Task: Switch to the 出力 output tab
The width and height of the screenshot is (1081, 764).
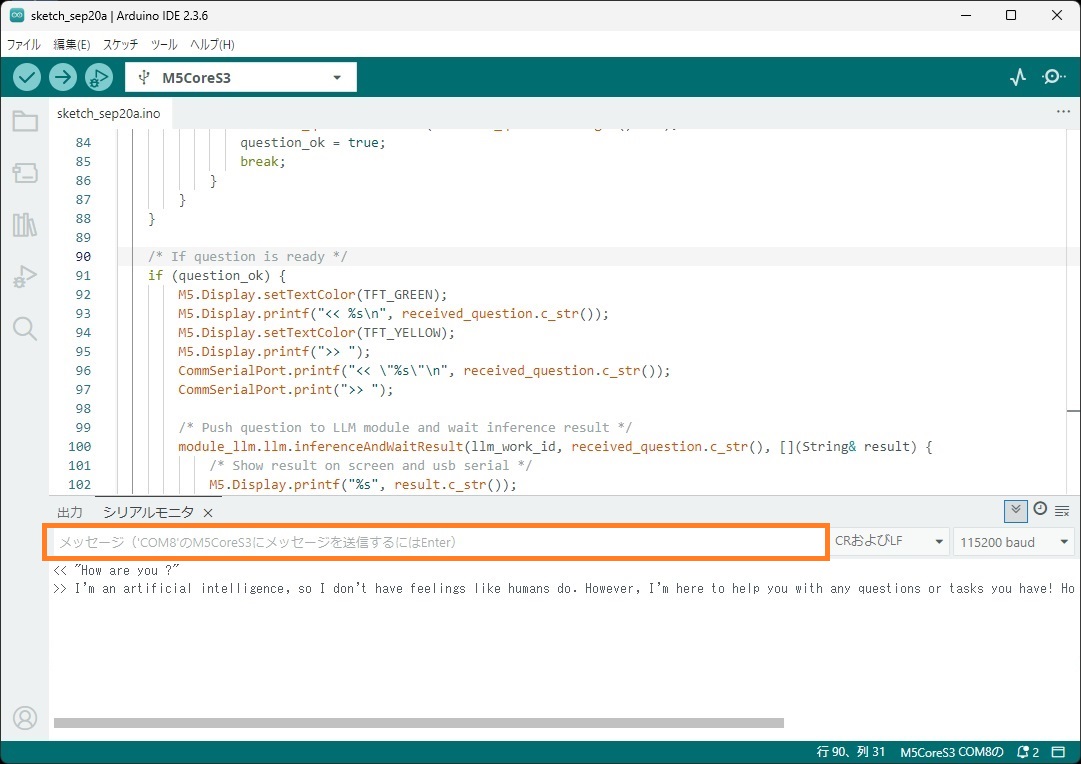Action: 70,512
